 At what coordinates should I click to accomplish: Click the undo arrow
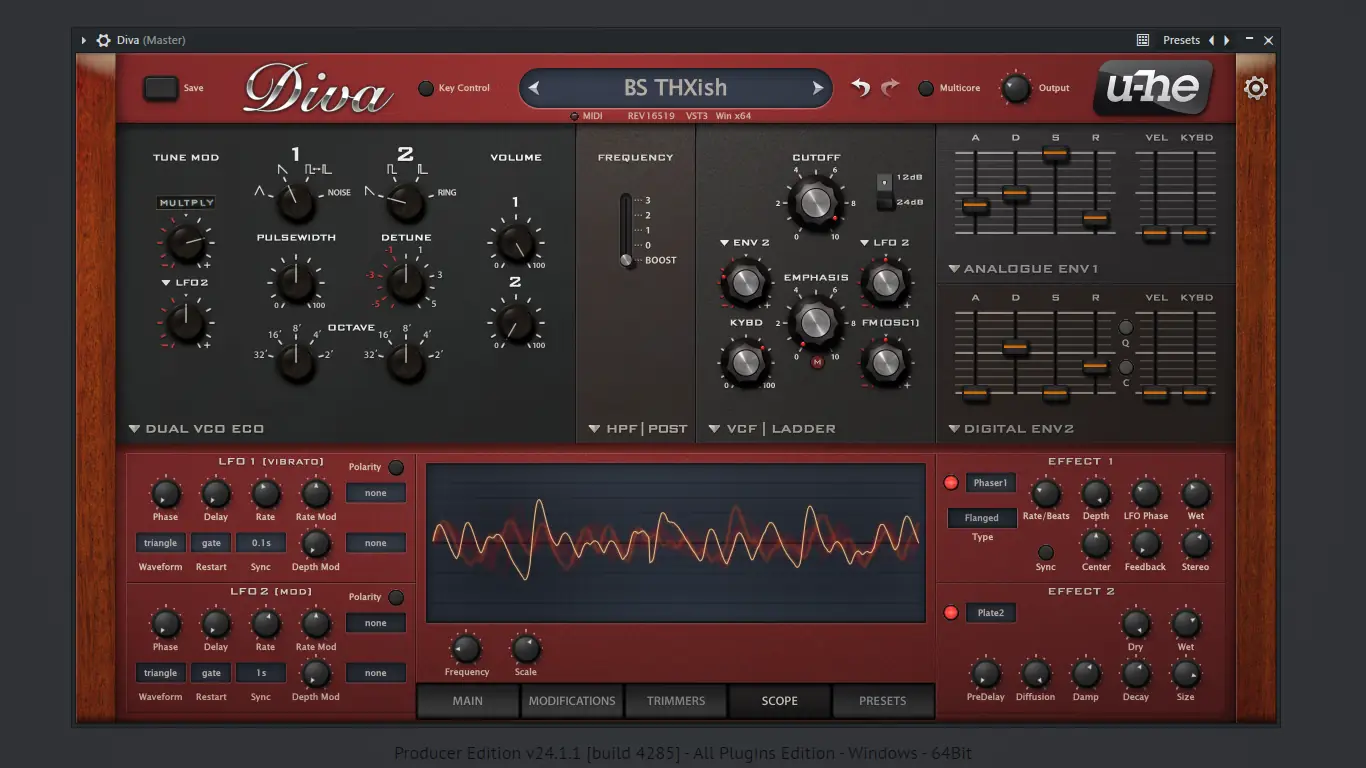click(x=860, y=88)
